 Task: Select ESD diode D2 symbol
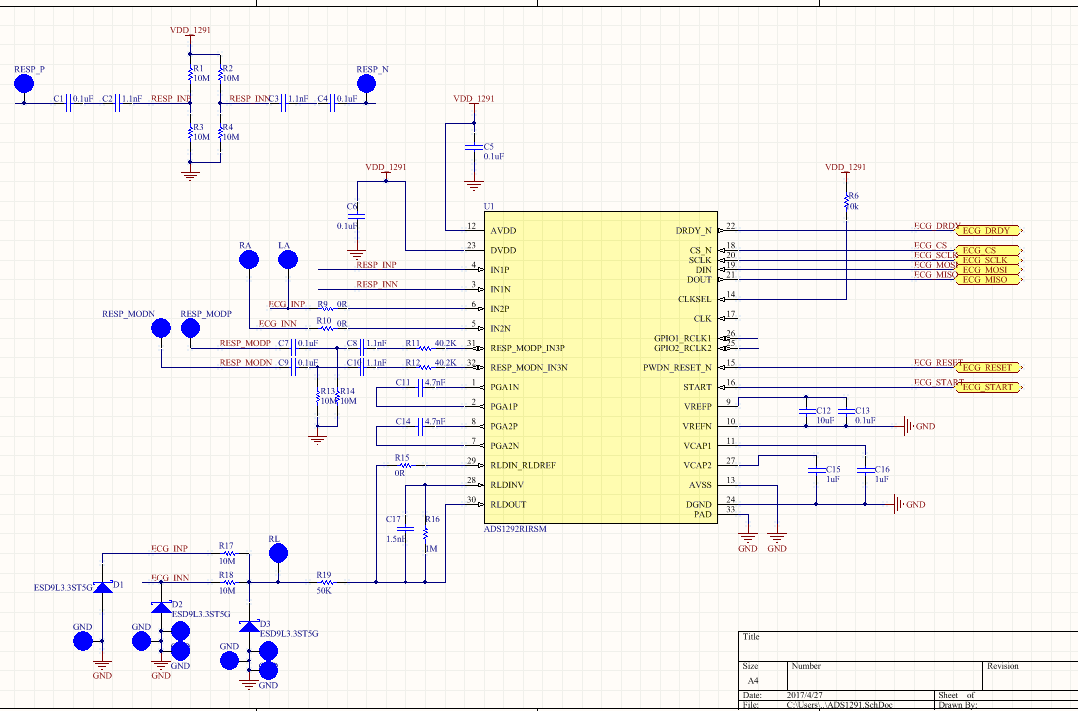161,606
